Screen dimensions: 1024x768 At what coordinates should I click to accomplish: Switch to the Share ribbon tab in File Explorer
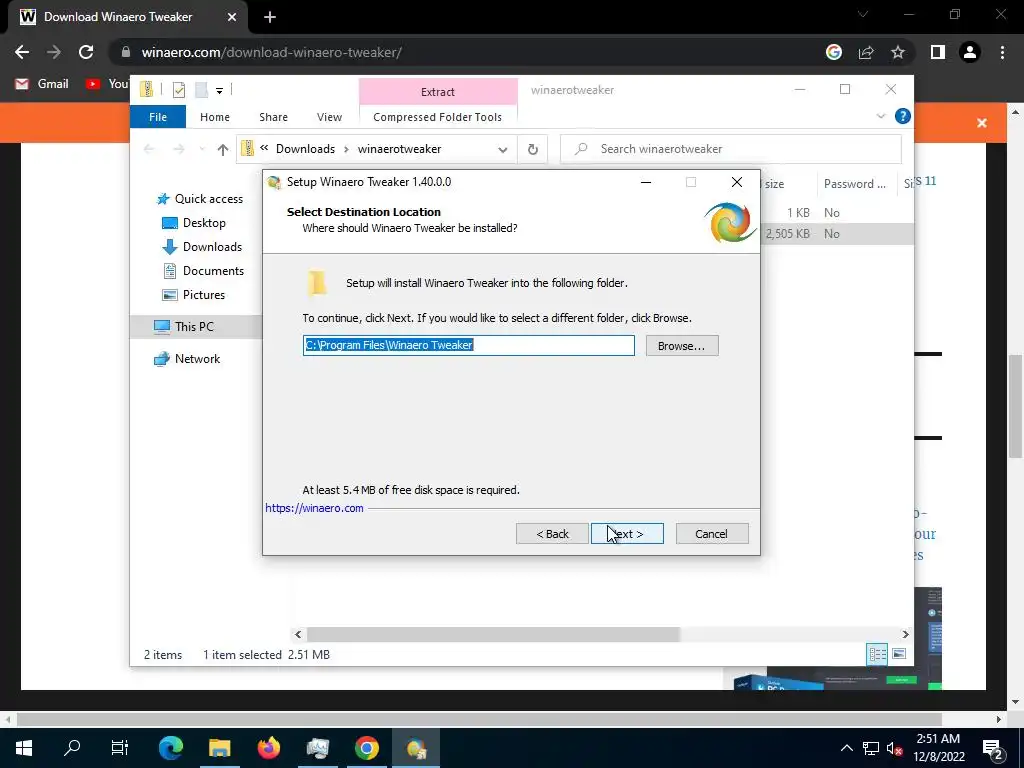(273, 117)
